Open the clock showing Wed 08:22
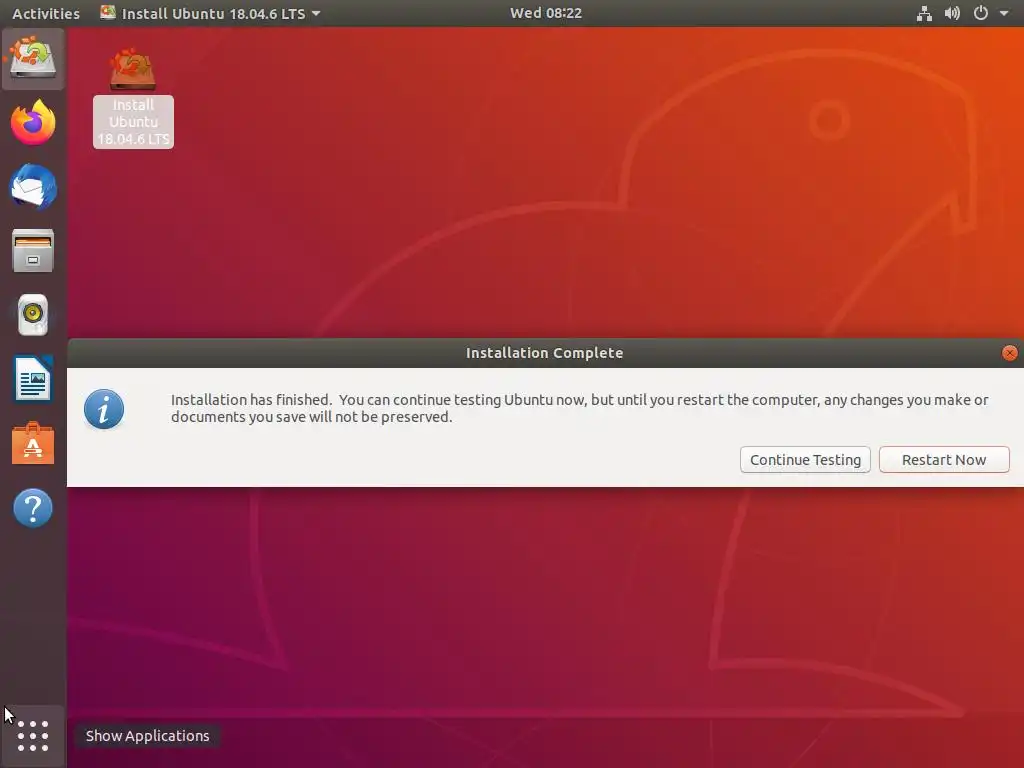 [546, 13]
